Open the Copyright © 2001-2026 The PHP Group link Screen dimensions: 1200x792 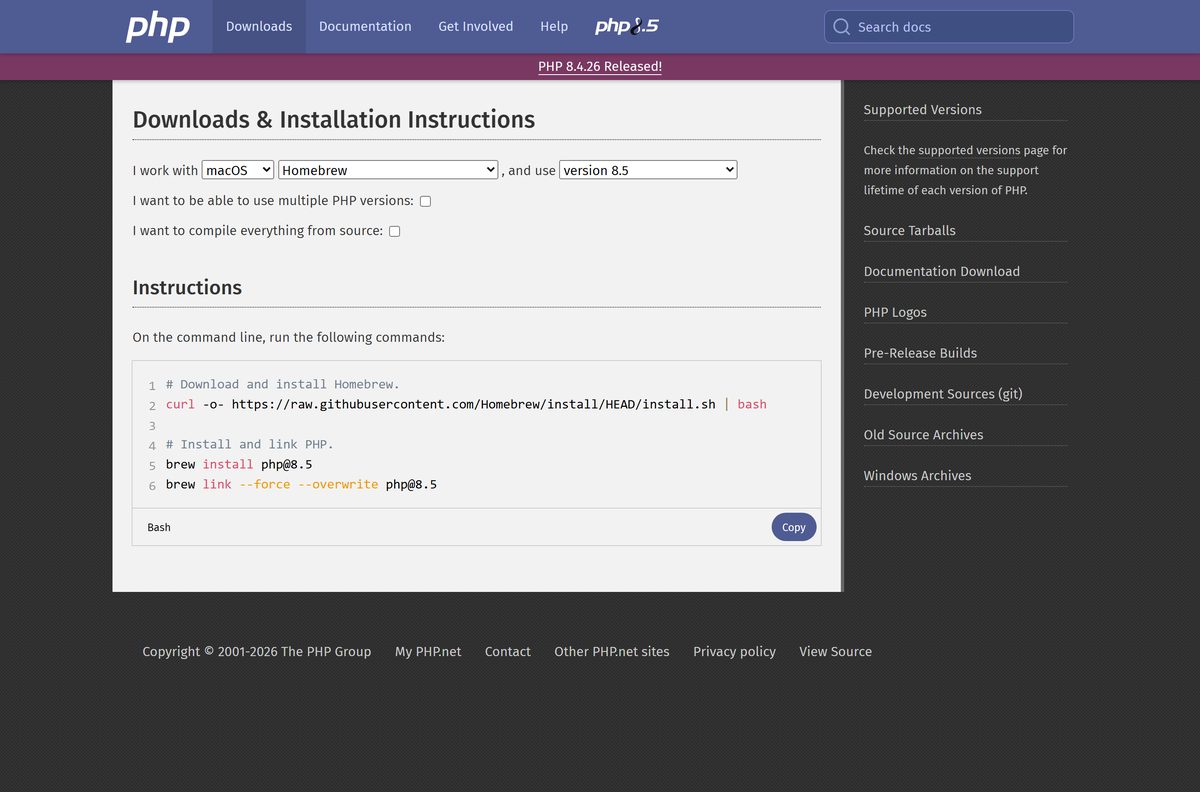257,652
